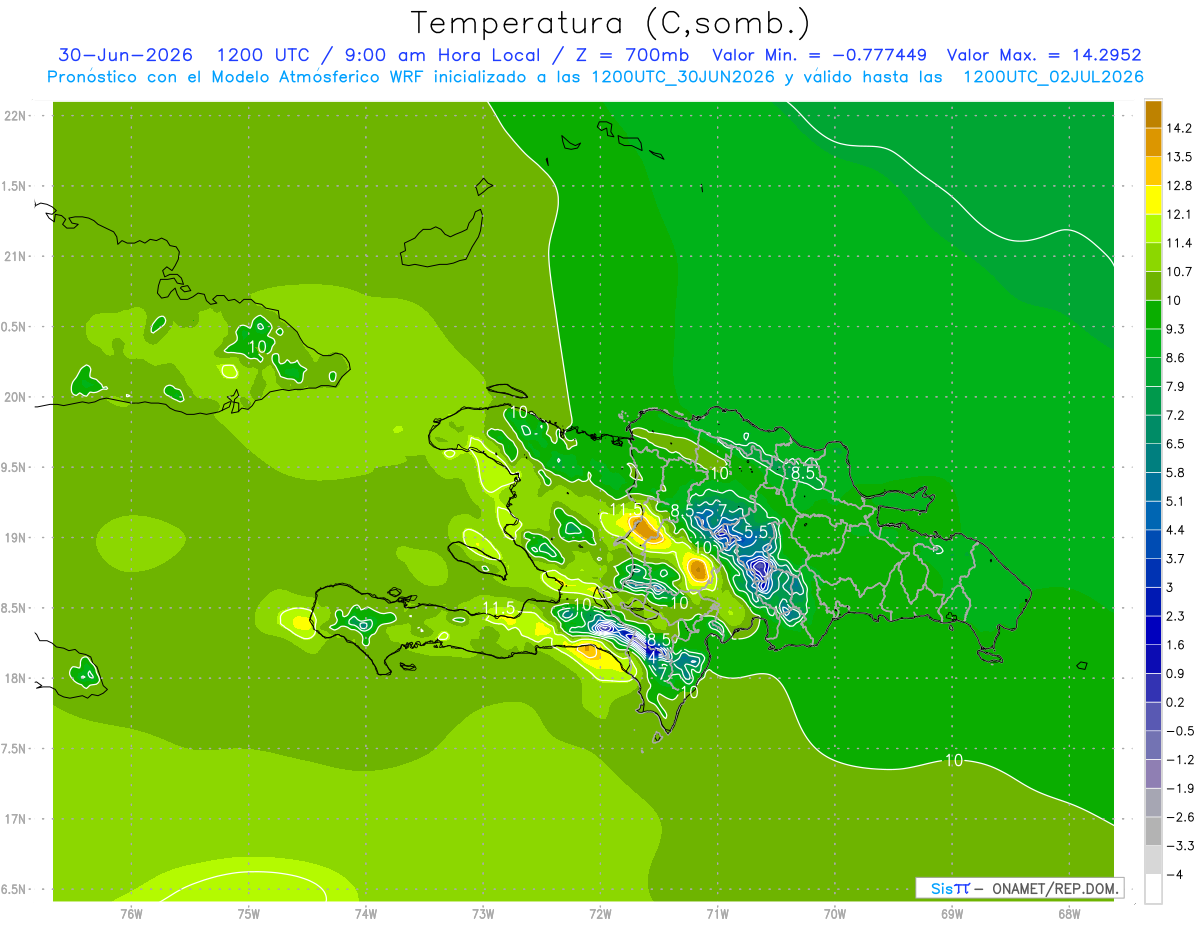Click the color bar label "11.4"
The width and height of the screenshot is (1200, 927).
[x=1178, y=243]
